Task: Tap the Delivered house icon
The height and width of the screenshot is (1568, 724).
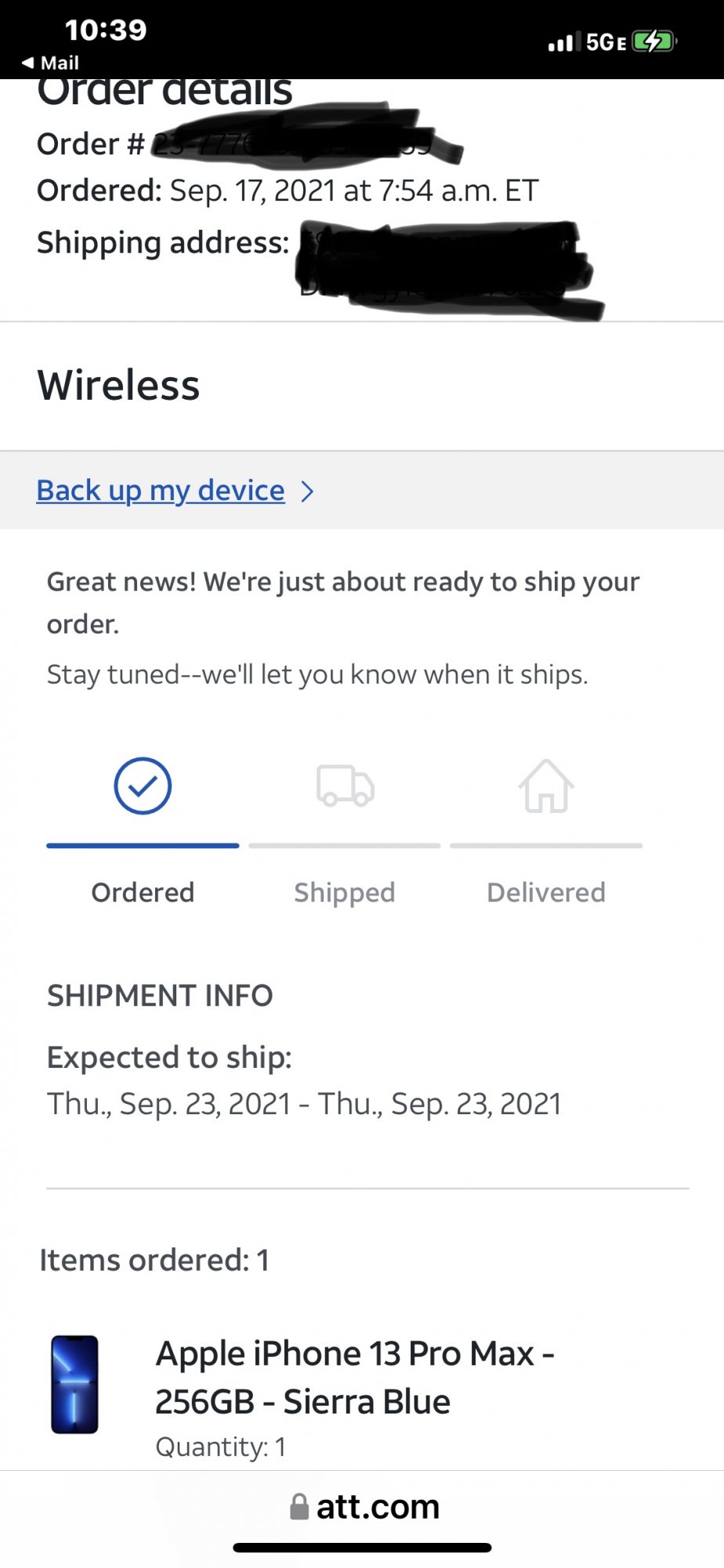Action: [x=546, y=786]
